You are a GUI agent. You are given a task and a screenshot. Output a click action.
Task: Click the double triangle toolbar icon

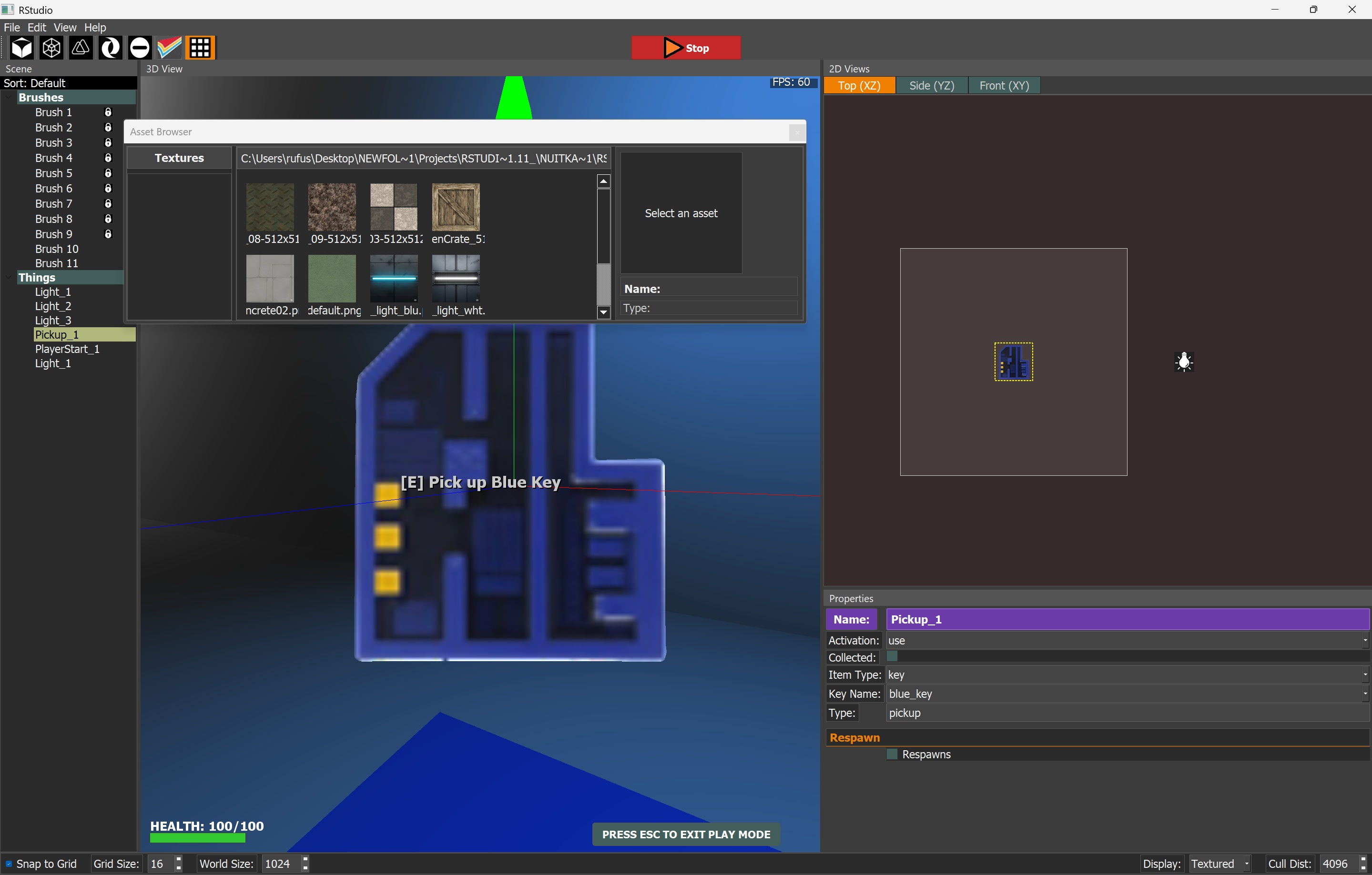[x=81, y=48]
